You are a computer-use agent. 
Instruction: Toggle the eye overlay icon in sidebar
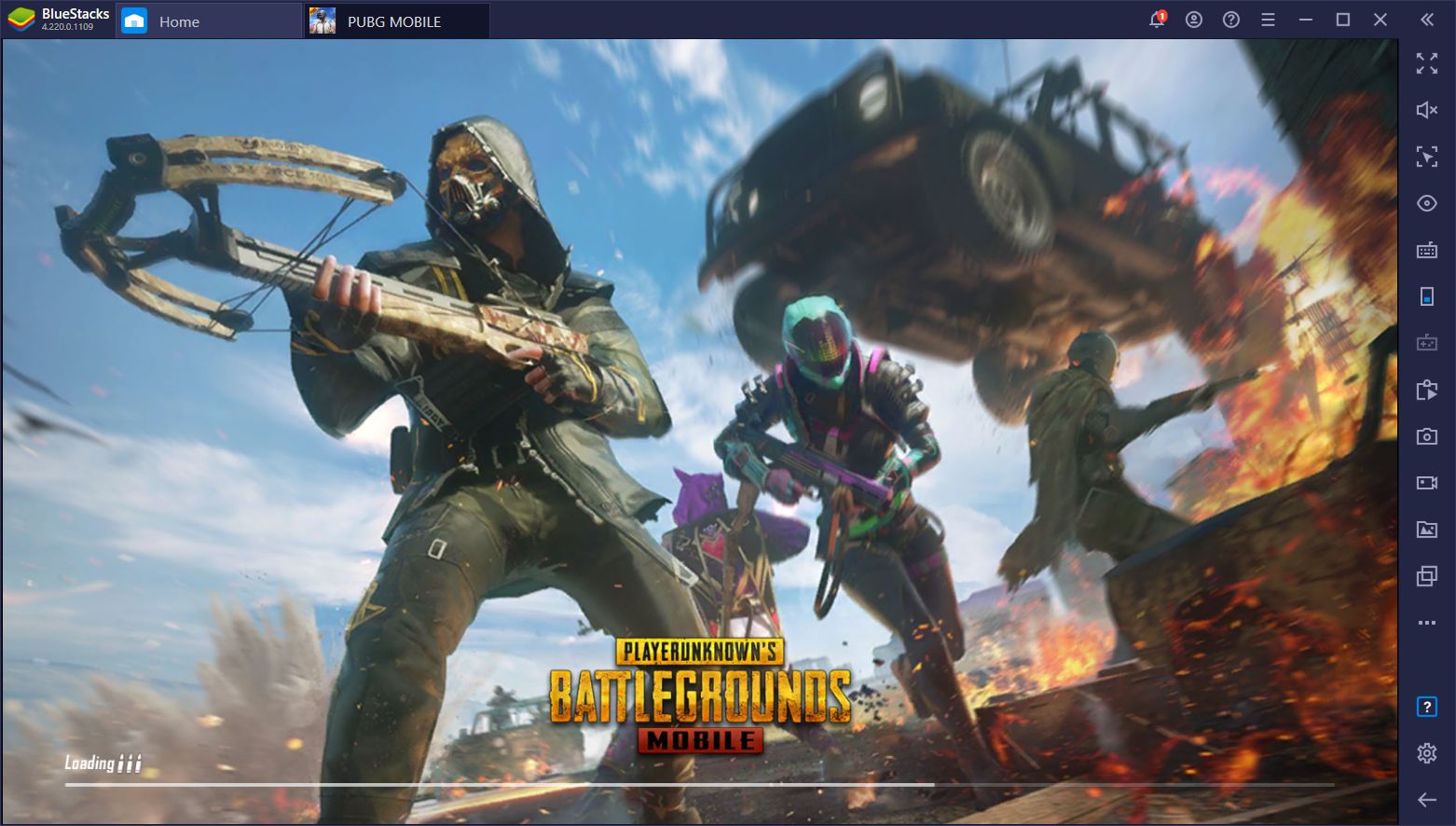pyautogui.click(x=1427, y=203)
